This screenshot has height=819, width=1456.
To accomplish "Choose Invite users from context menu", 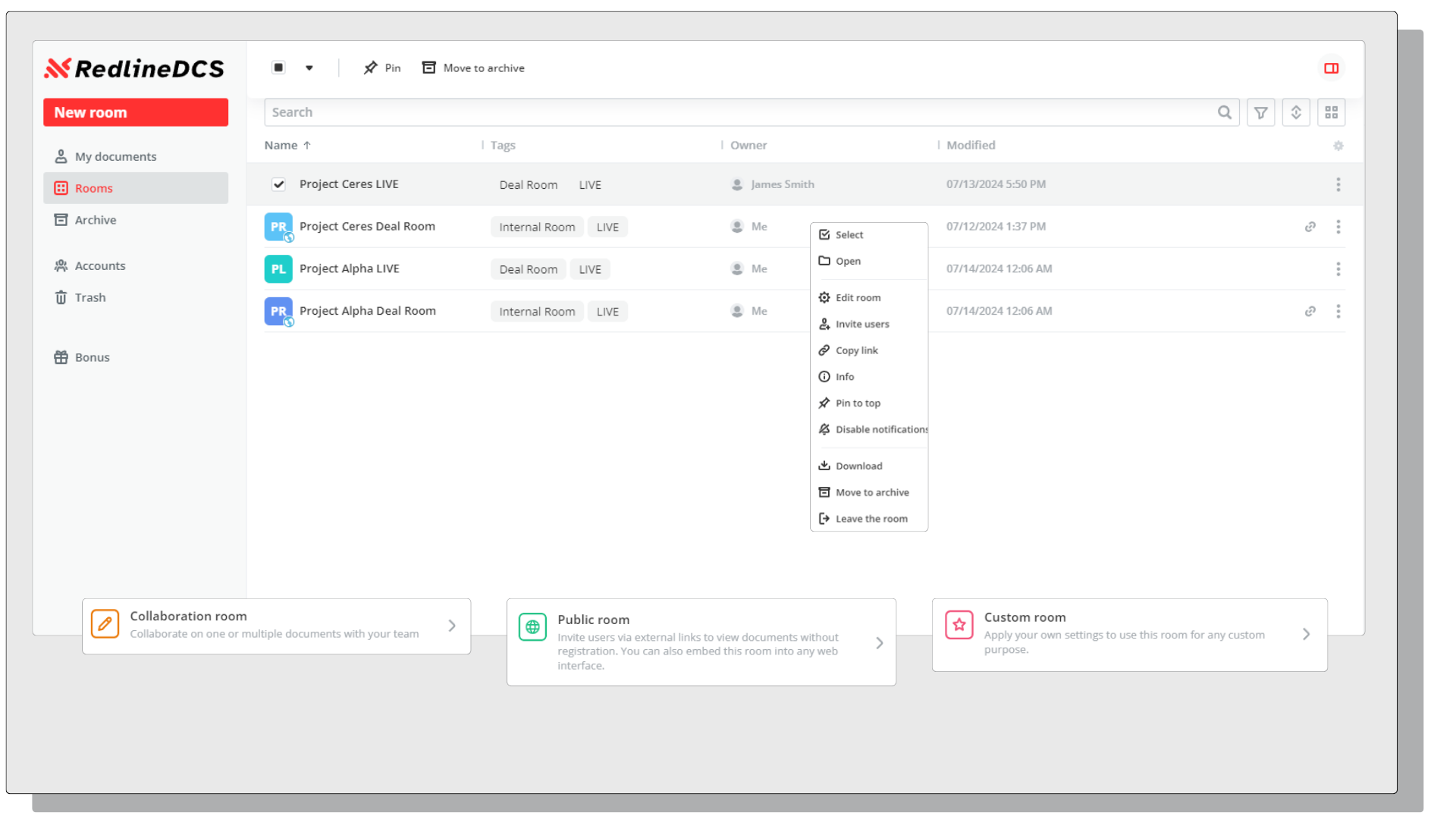I will 861,325.
